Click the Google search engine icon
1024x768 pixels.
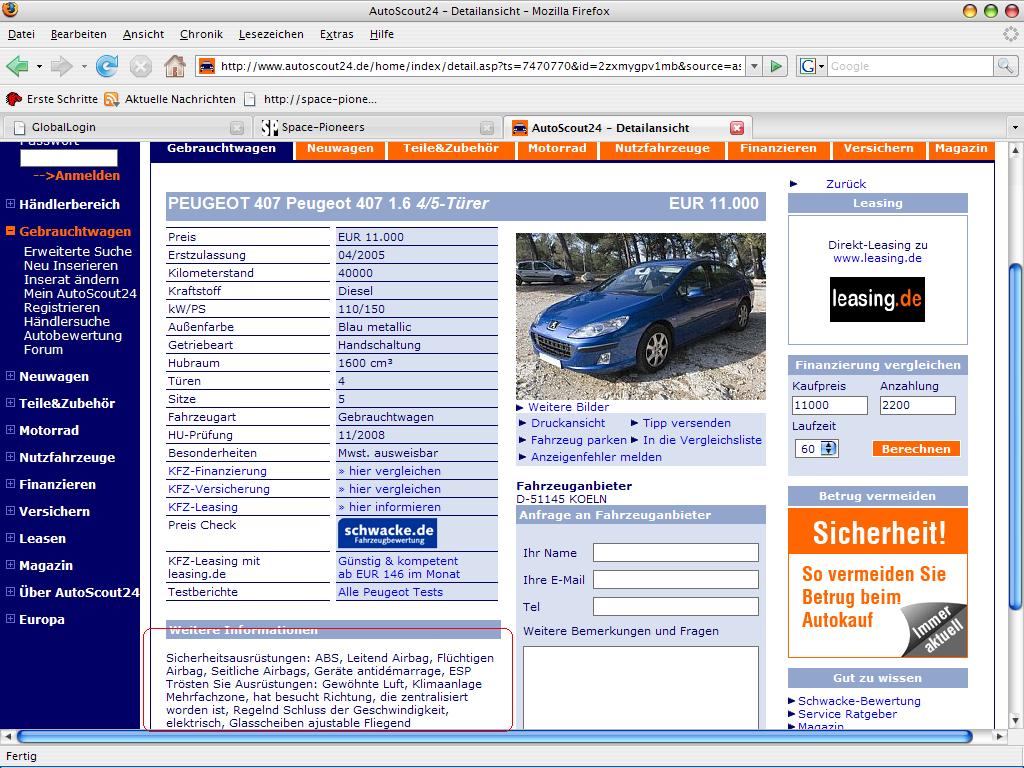tap(808, 66)
